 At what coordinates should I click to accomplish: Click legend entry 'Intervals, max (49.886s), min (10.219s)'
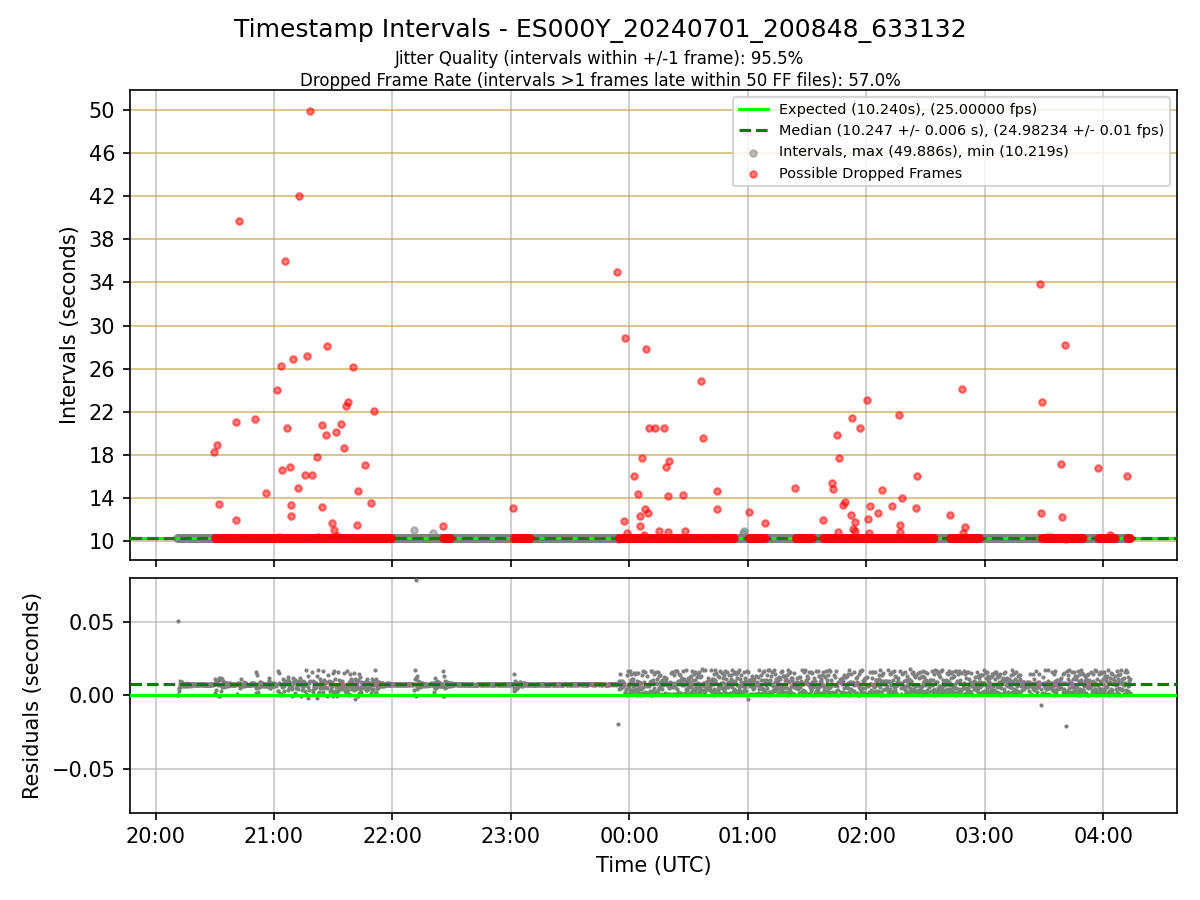pyautogui.click(x=923, y=151)
